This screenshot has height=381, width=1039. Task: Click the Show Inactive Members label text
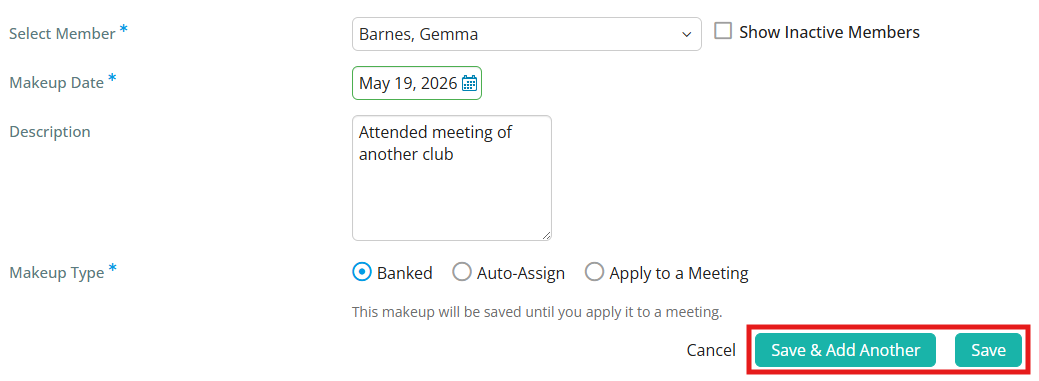829,32
